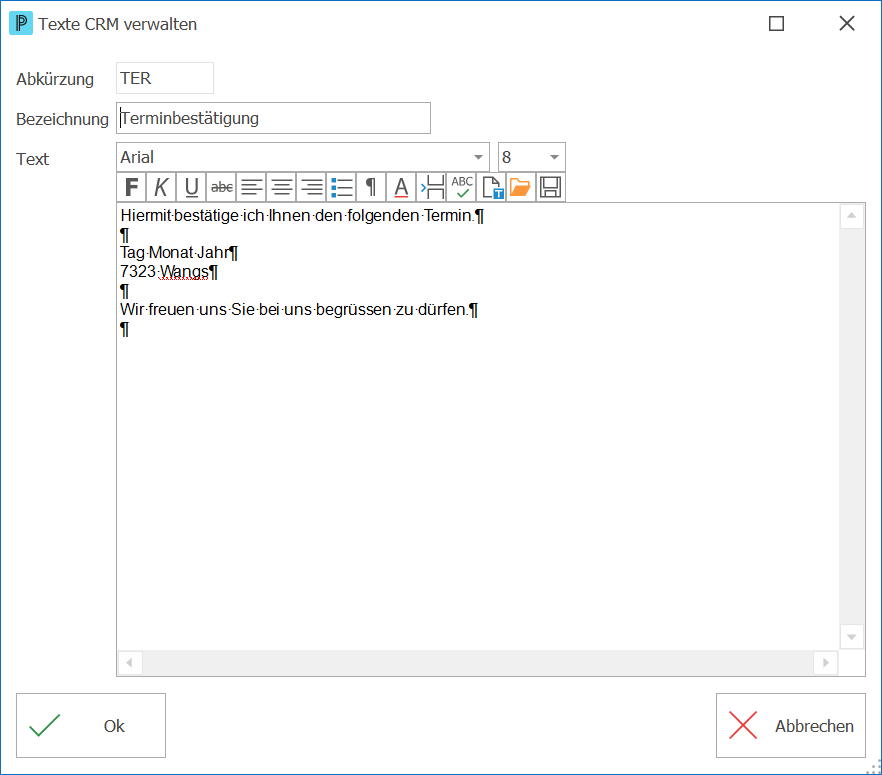Click the line 'Hiermit bestätige ich Ihnen'
The image size is (882, 775).
[x=302, y=215]
